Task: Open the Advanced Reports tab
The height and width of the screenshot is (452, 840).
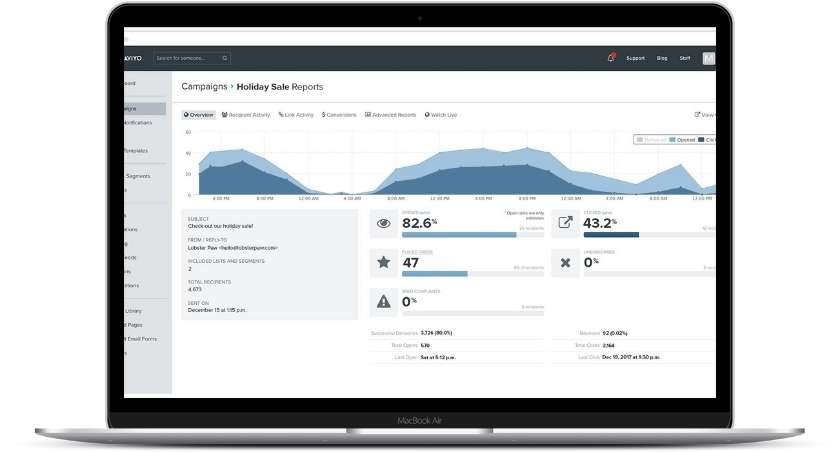Action: [391, 115]
